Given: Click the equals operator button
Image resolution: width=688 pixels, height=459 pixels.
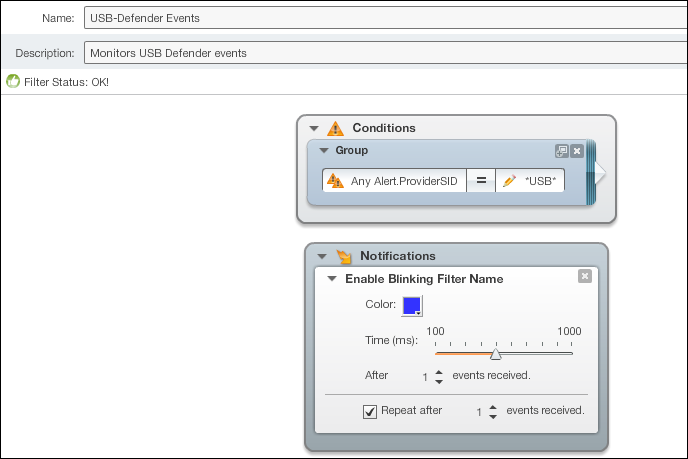Looking at the screenshot, I should coord(481,180).
